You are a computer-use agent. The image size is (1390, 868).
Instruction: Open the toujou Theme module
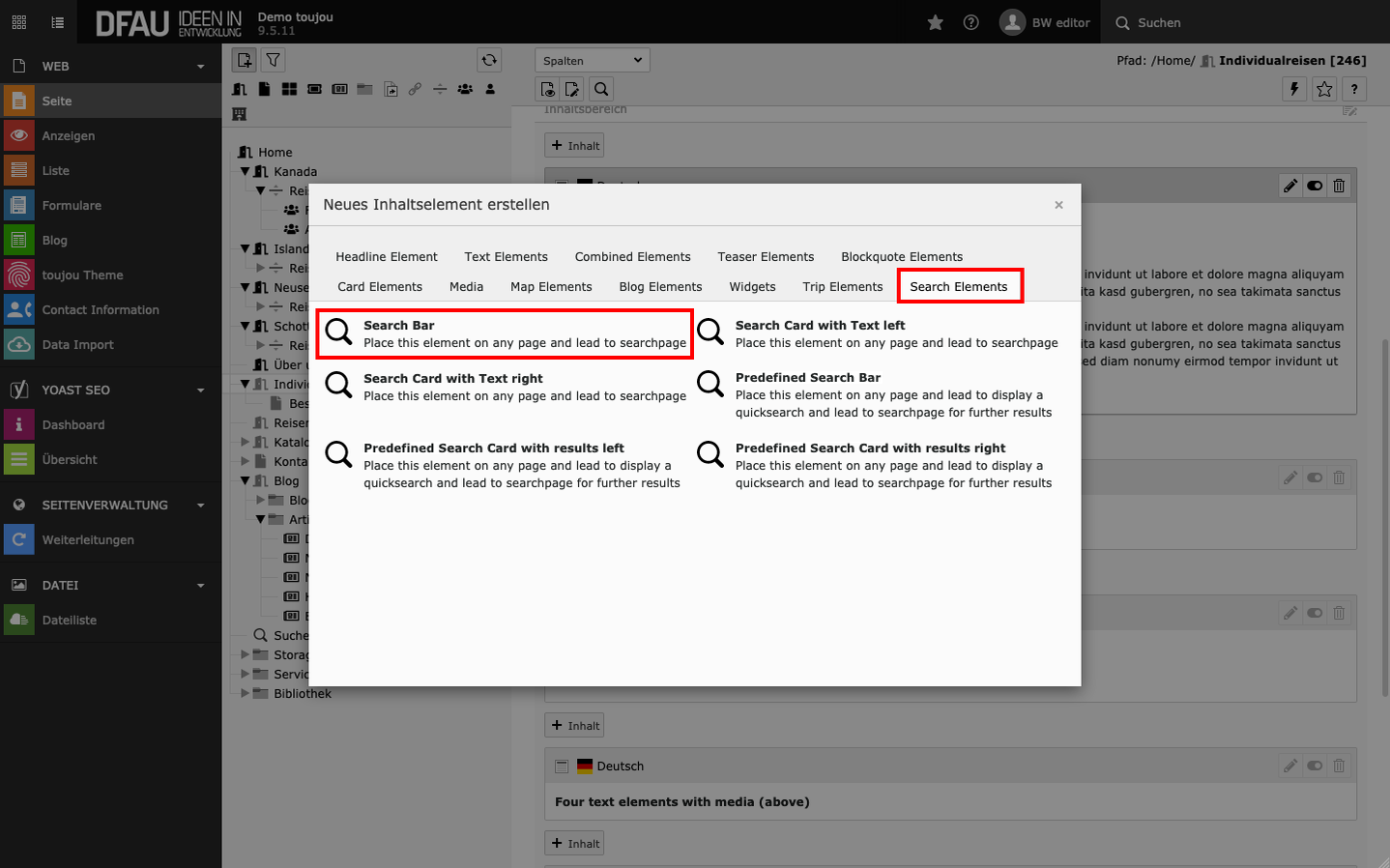pos(82,275)
